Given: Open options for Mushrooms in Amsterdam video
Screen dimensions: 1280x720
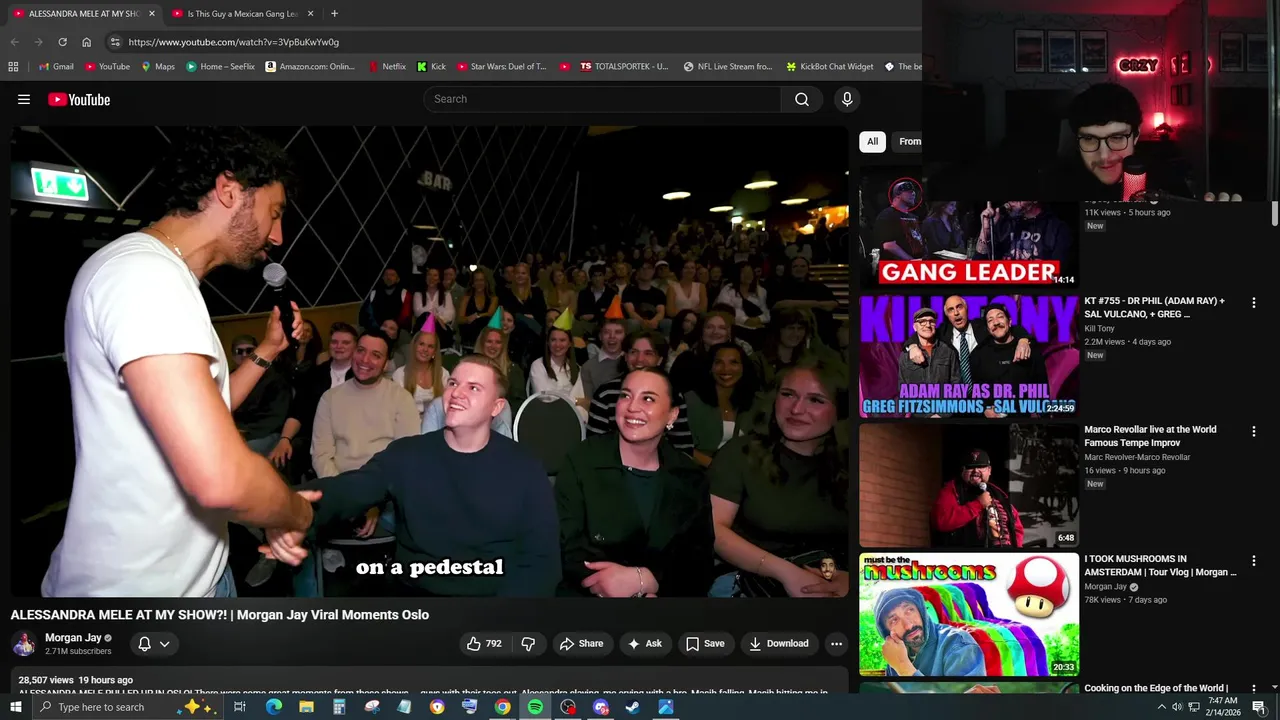Looking at the screenshot, I should [x=1253, y=561].
